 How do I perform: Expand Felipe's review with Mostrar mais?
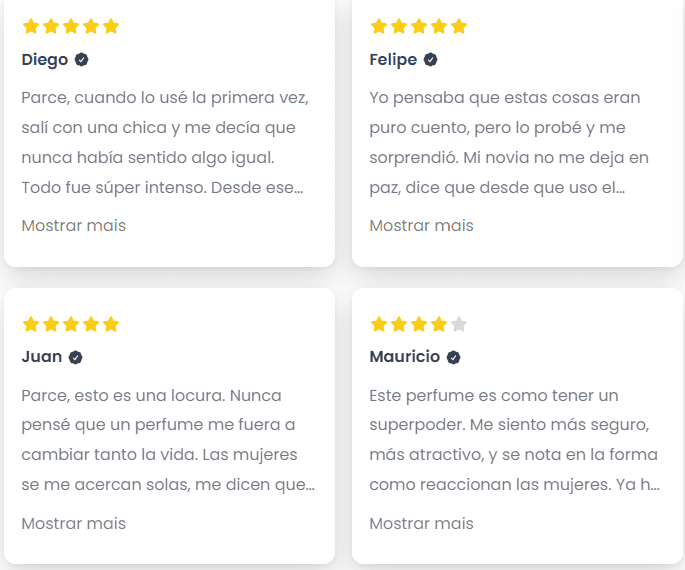[422, 225]
